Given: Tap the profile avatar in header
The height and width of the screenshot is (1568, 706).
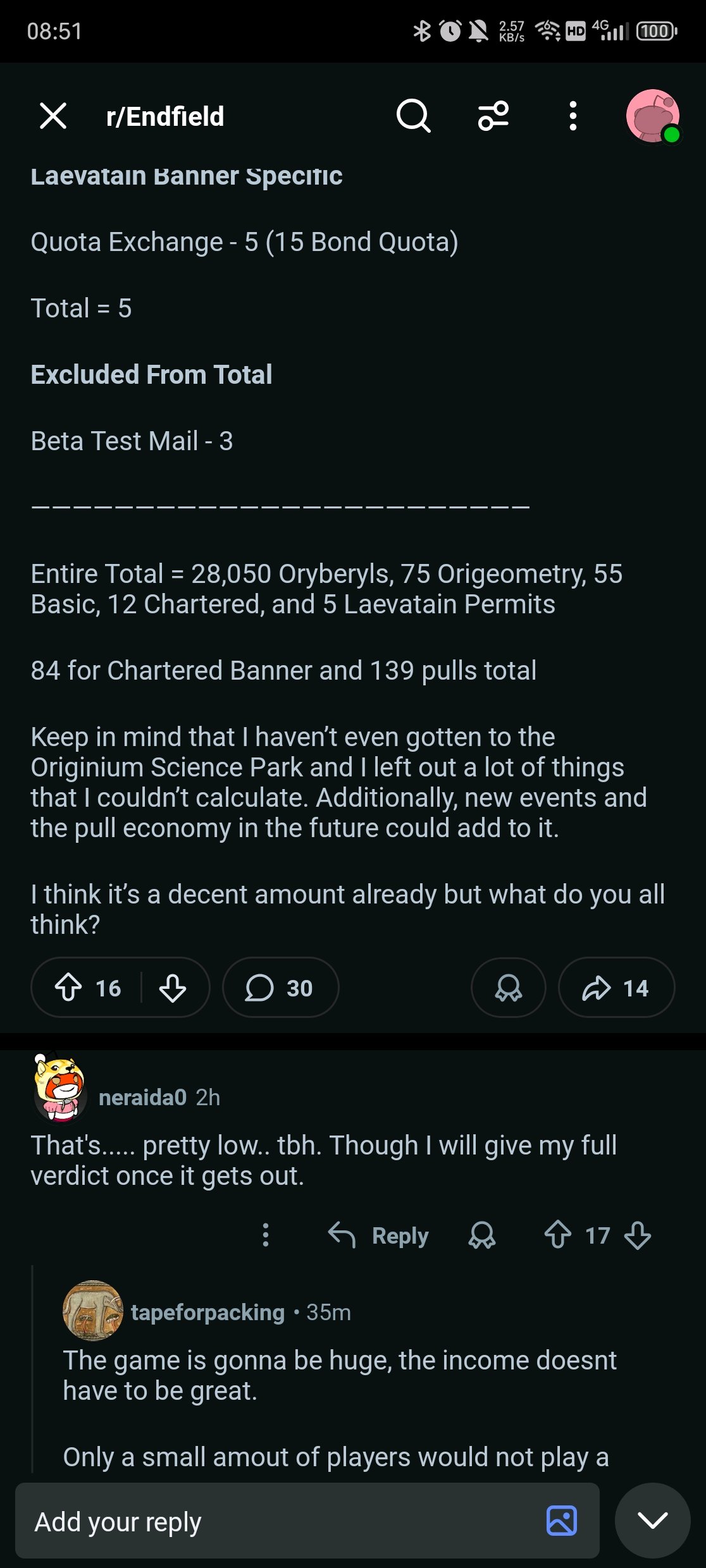Looking at the screenshot, I should pos(652,116).
